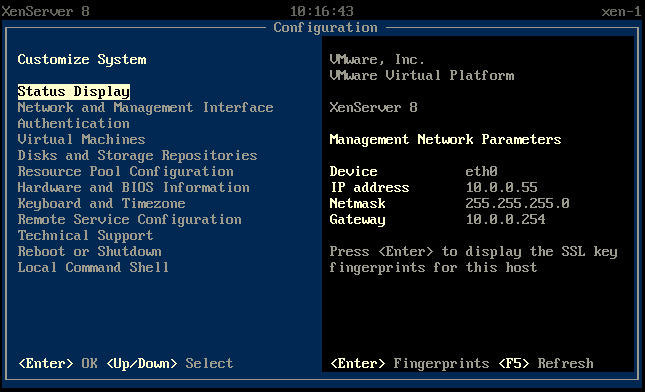Click the <Up/Down> Select hint

[x=169, y=364]
